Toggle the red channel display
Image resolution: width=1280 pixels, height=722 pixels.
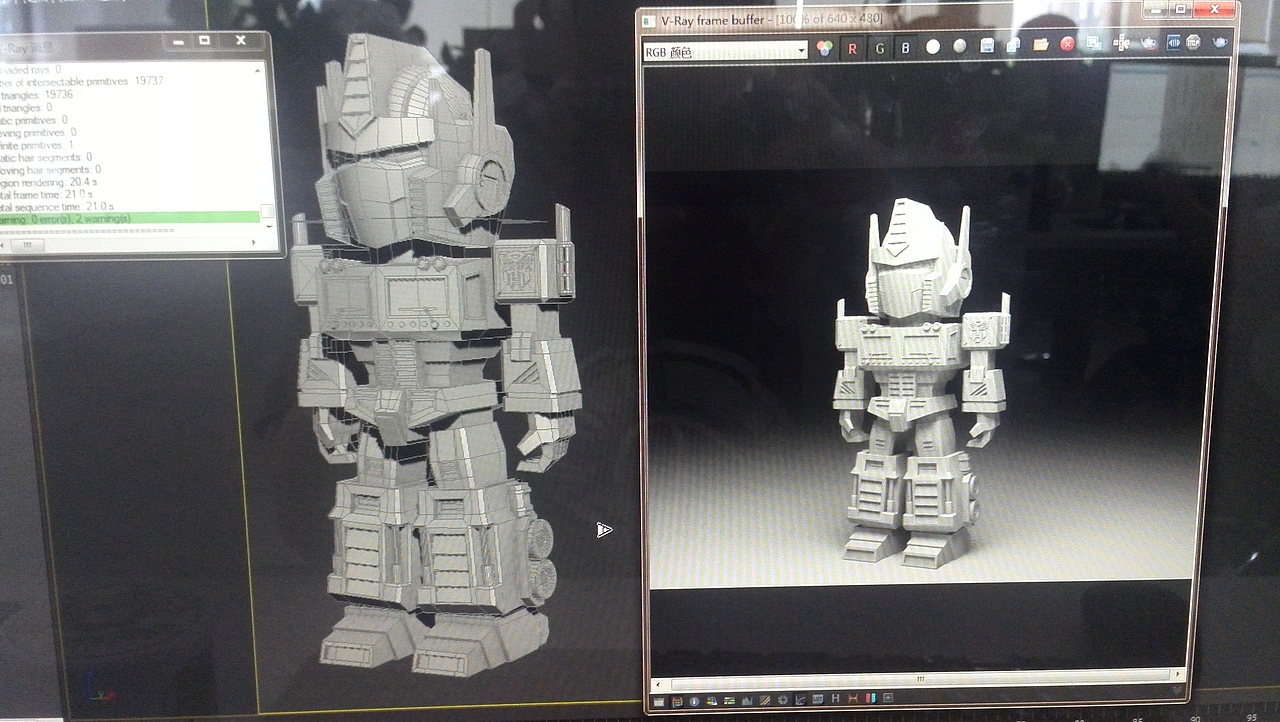coord(852,47)
